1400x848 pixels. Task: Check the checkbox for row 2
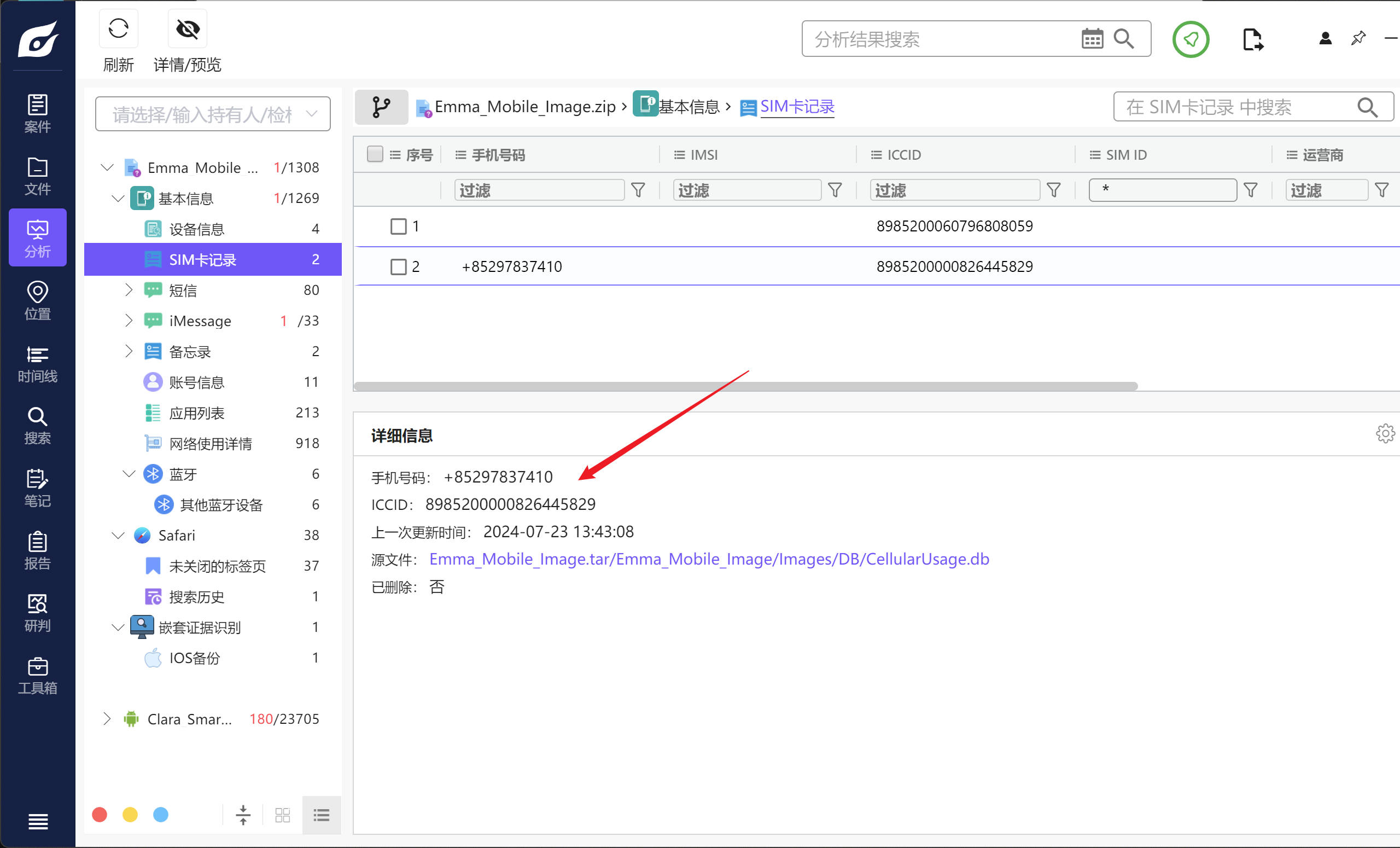click(398, 266)
